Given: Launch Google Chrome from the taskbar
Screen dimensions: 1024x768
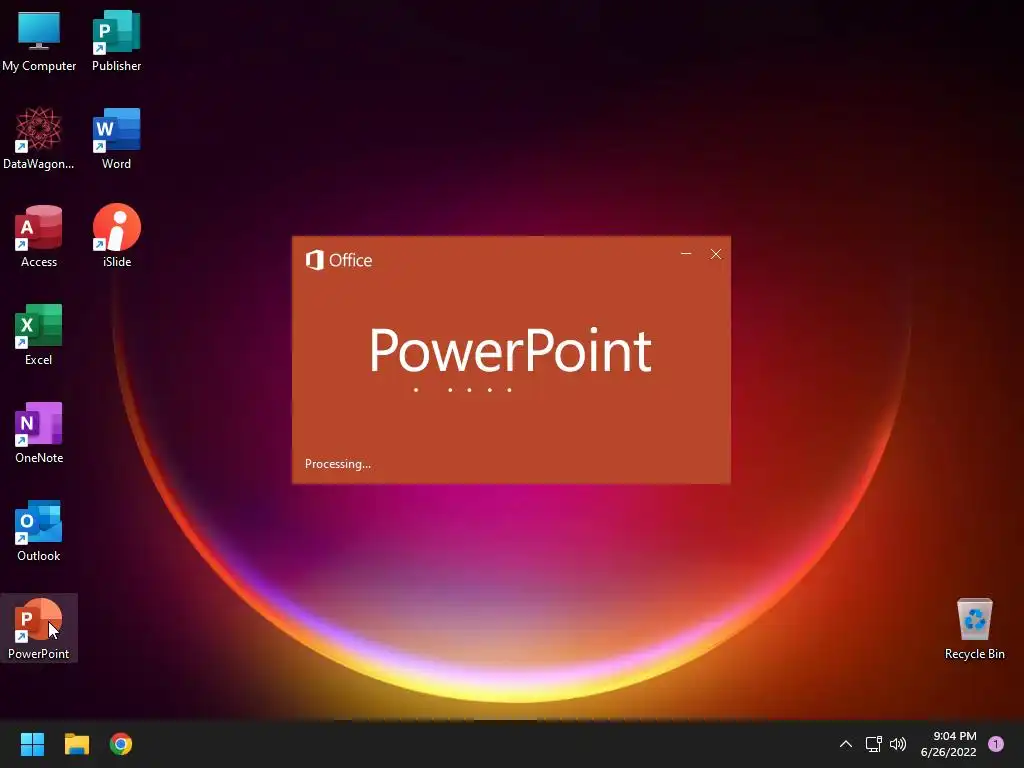Looking at the screenshot, I should click(121, 744).
